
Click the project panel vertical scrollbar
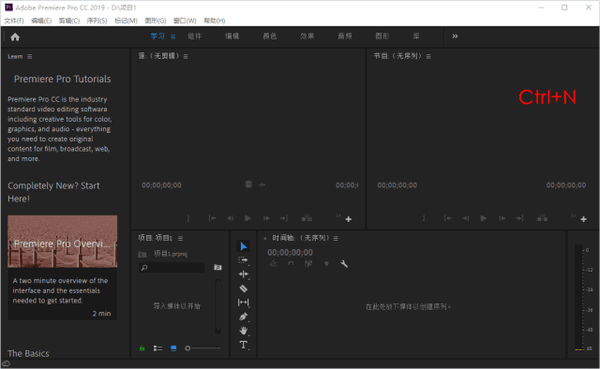tap(218, 306)
